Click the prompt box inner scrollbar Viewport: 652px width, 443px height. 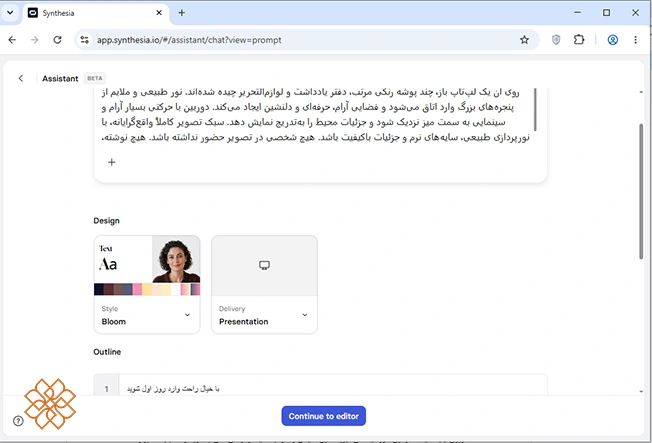[535, 109]
